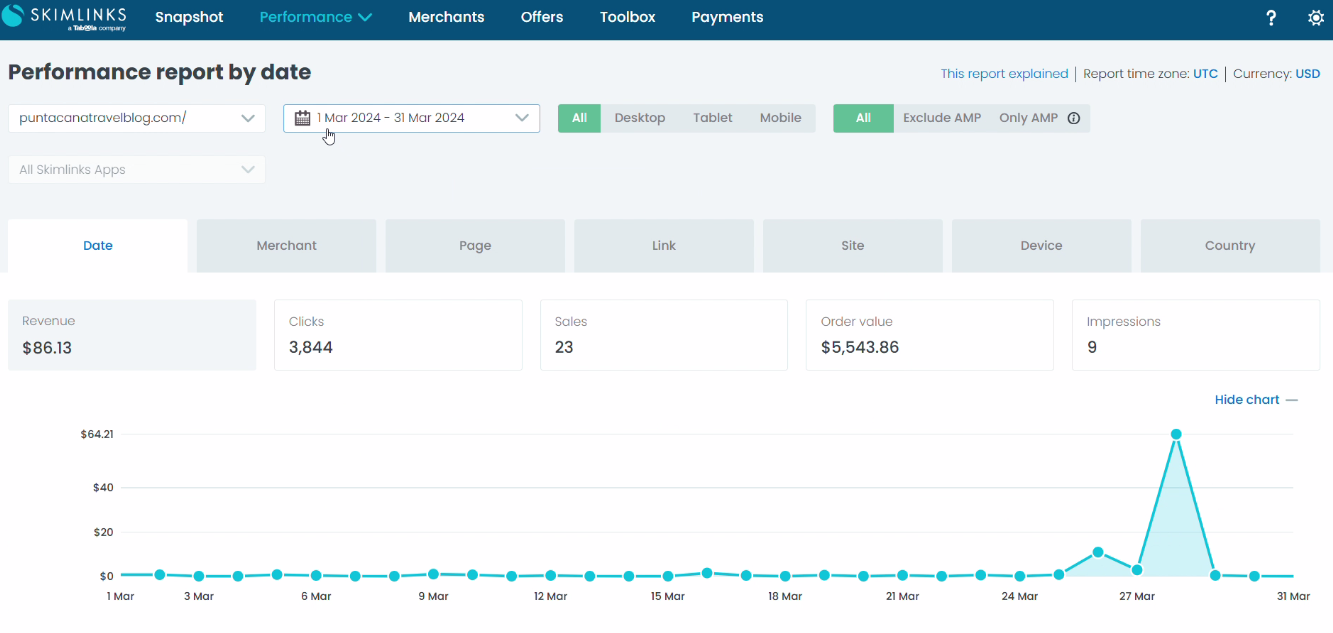Click the calendar icon in date picker

tap(303, 118)
